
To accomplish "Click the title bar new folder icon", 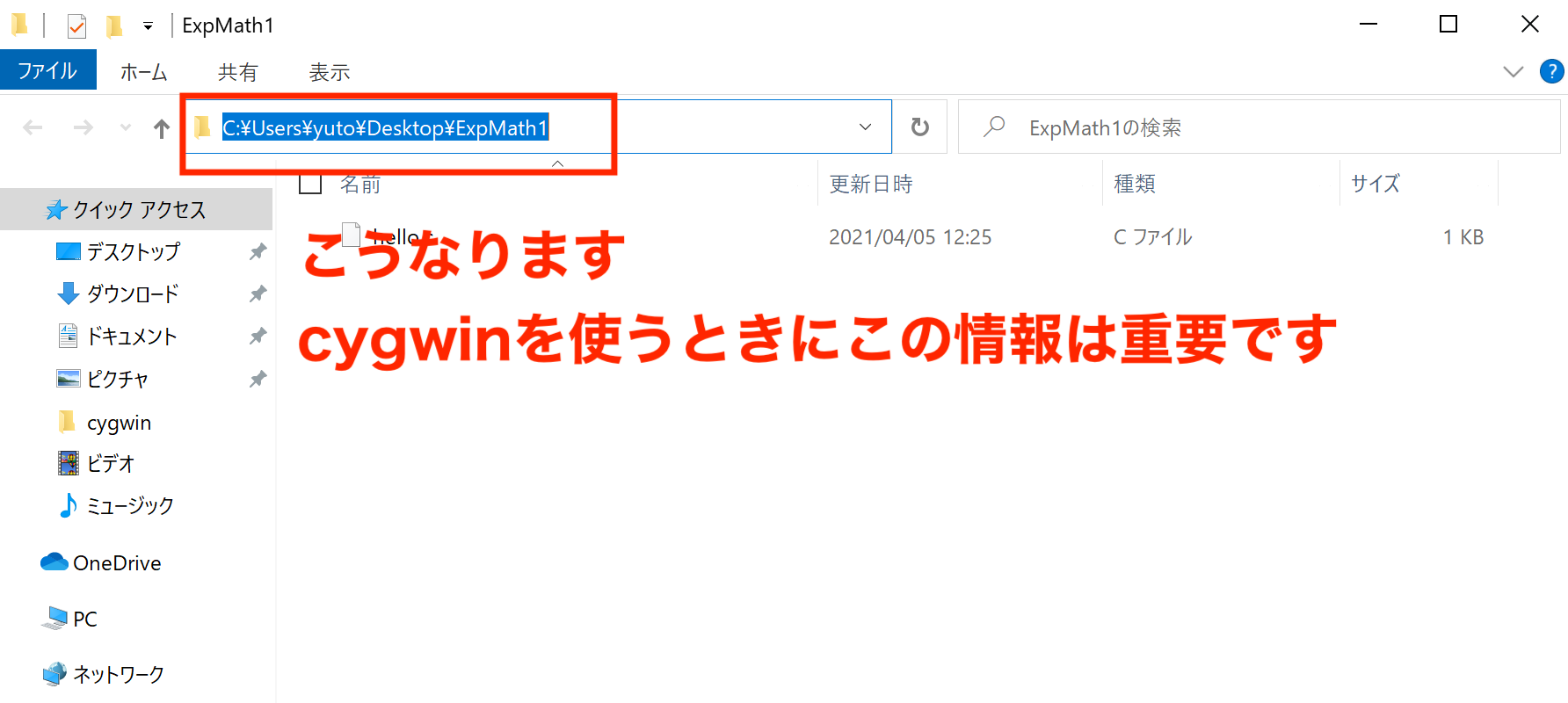I will 114,26.
